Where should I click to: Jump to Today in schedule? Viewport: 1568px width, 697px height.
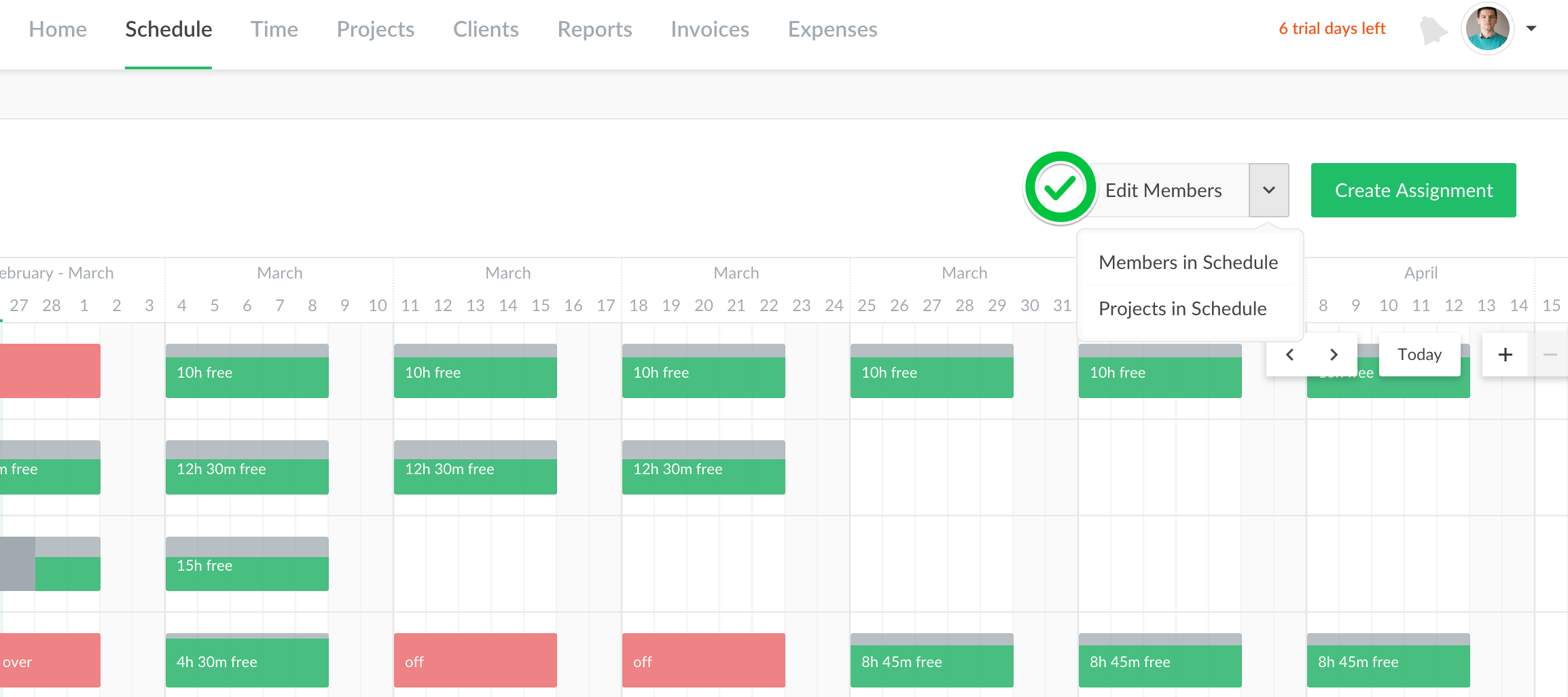pos(1419,355)
